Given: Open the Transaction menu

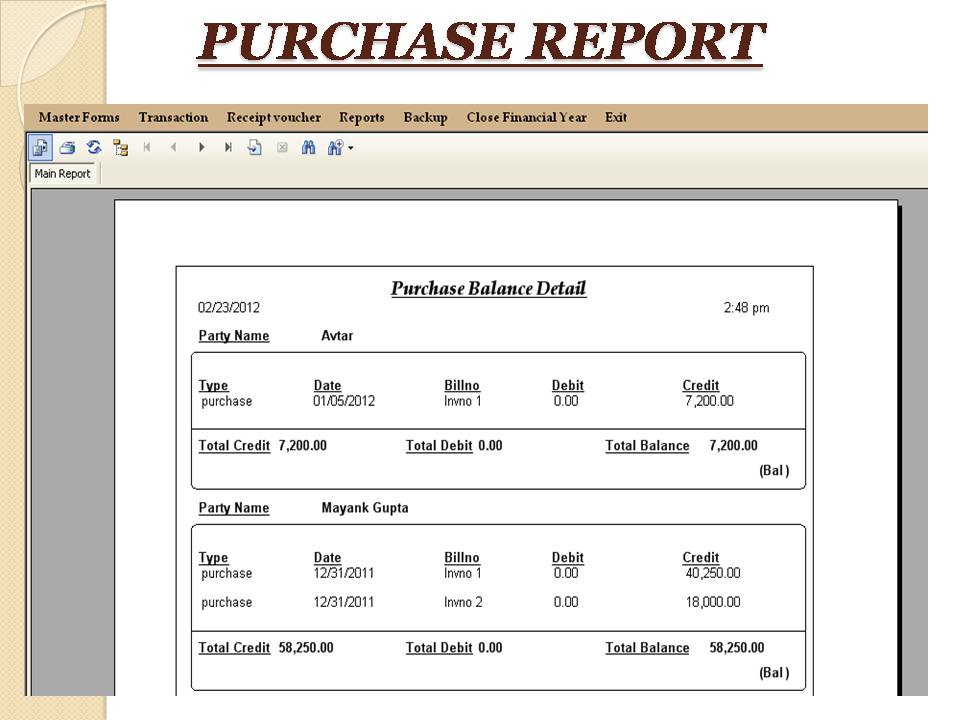Looking at the screenshot, I should click(x=173, y=118).
